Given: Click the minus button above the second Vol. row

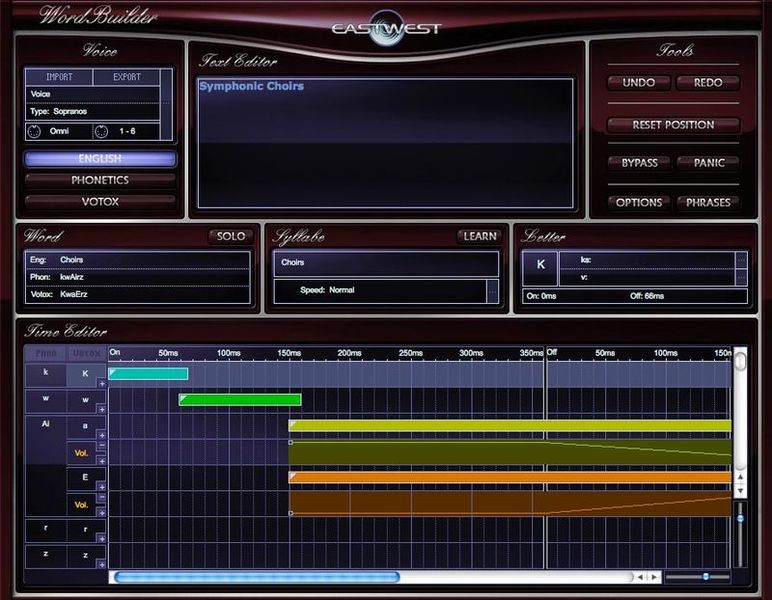Looking at the screenshot, I should point(101,497).
